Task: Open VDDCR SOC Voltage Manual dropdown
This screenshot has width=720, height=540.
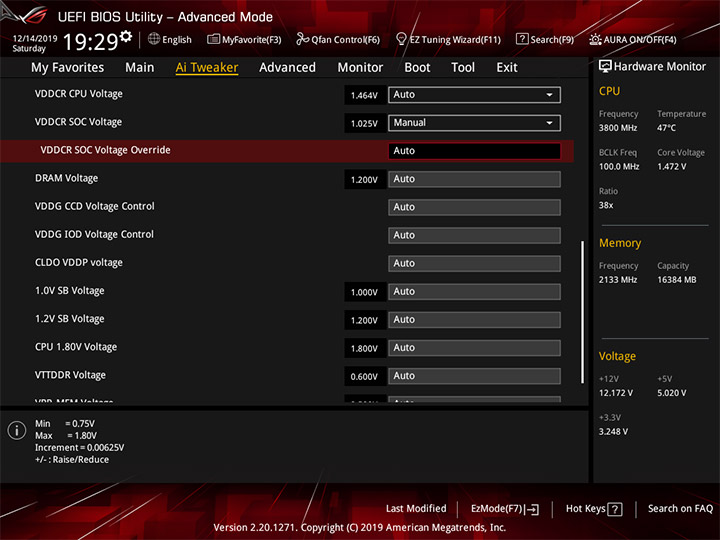Action: 474,123
